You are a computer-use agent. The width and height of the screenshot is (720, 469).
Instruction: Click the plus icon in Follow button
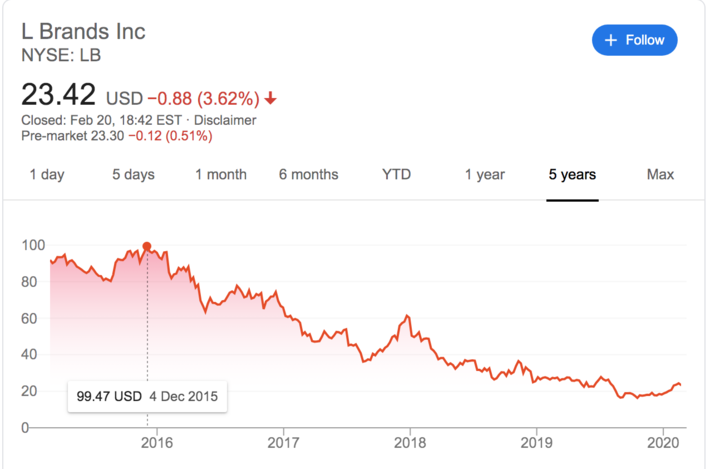(609, 40)
